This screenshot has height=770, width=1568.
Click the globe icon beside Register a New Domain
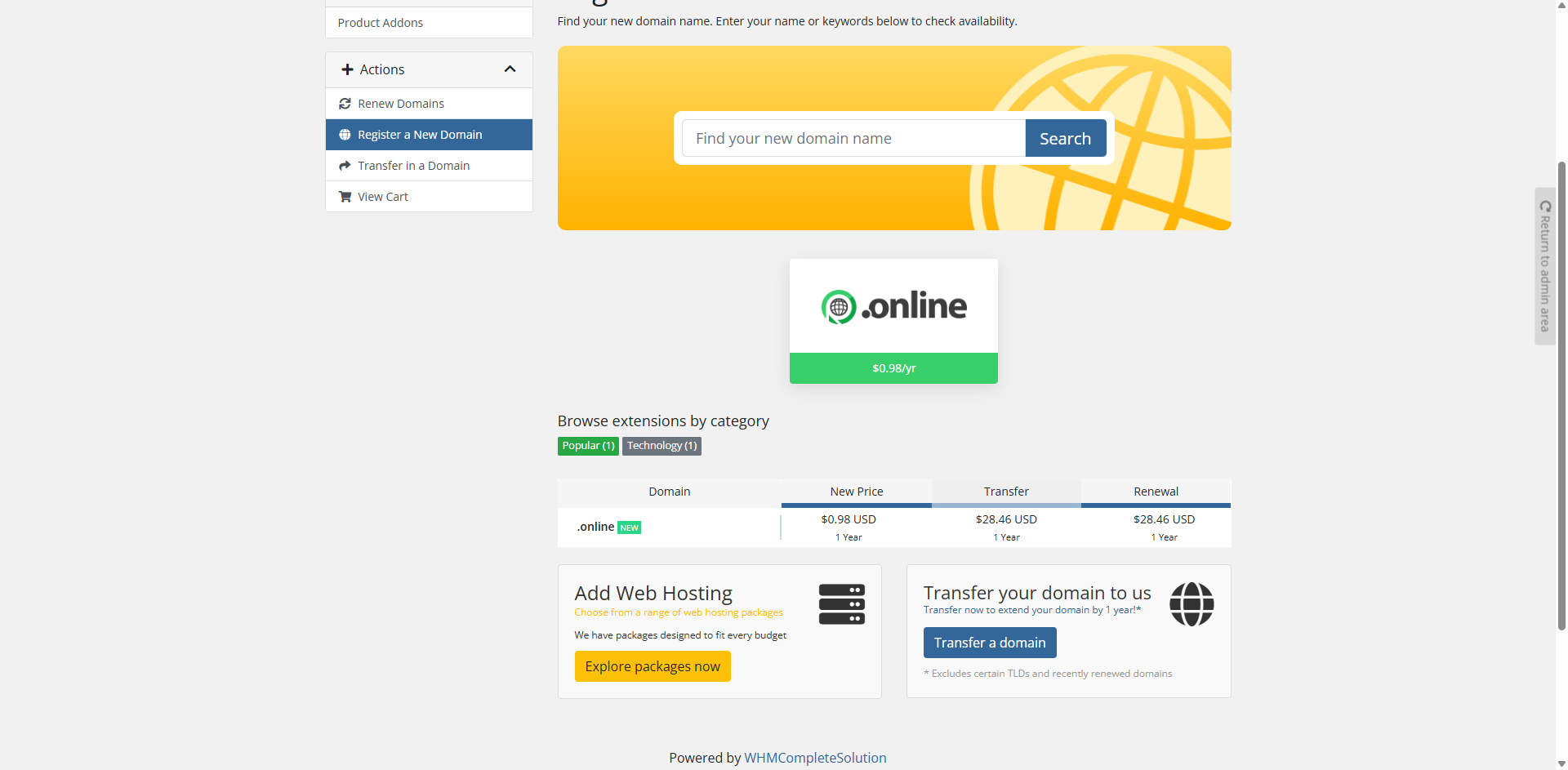pos(345,135)
